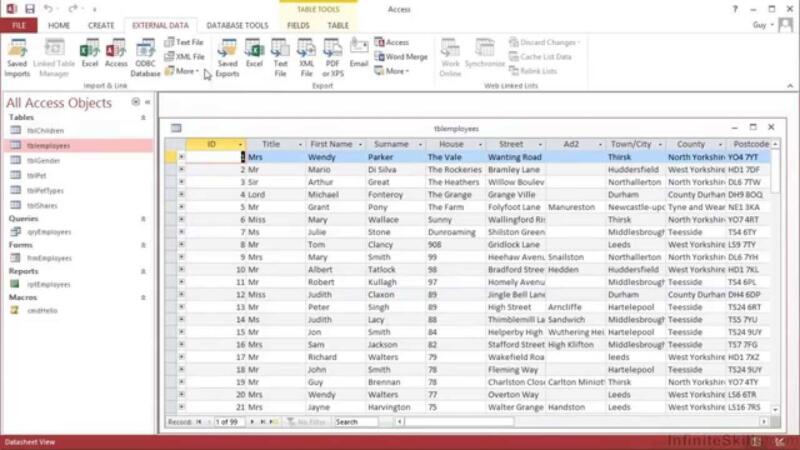Viewport: 800px width, 450px height.
Task: Open the More dropdown in Export group
Action: 396,71
